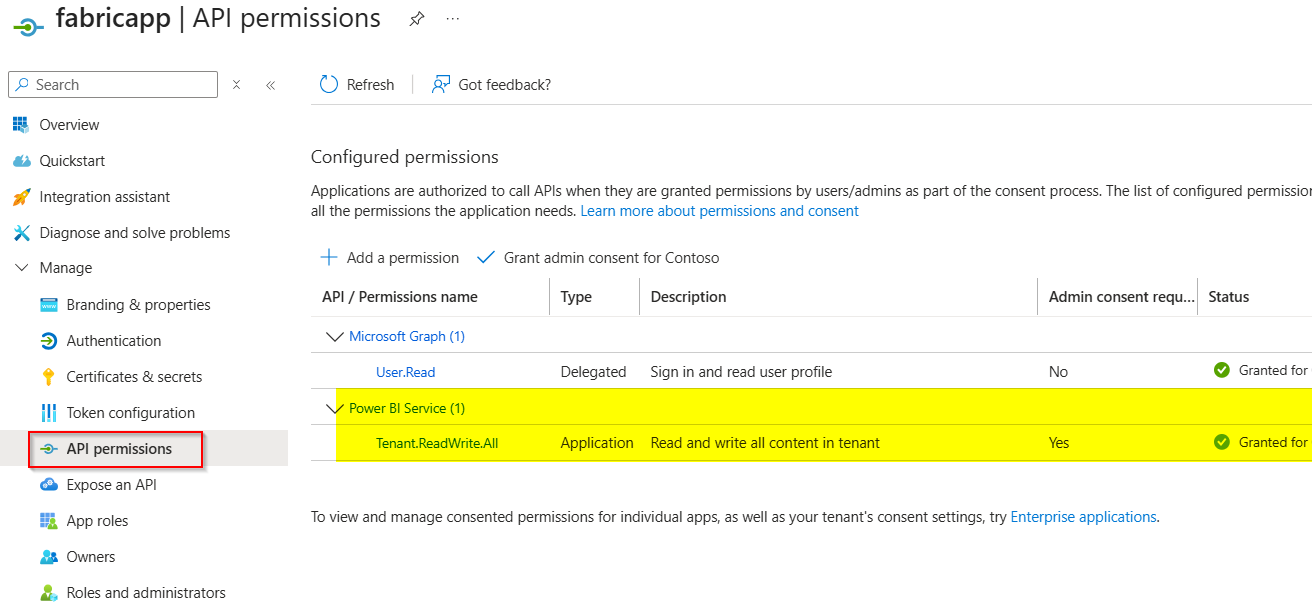This screenshot has height=614, width=1312.
Task: Click Grant admin consent for Contoso
Action: 611,258
